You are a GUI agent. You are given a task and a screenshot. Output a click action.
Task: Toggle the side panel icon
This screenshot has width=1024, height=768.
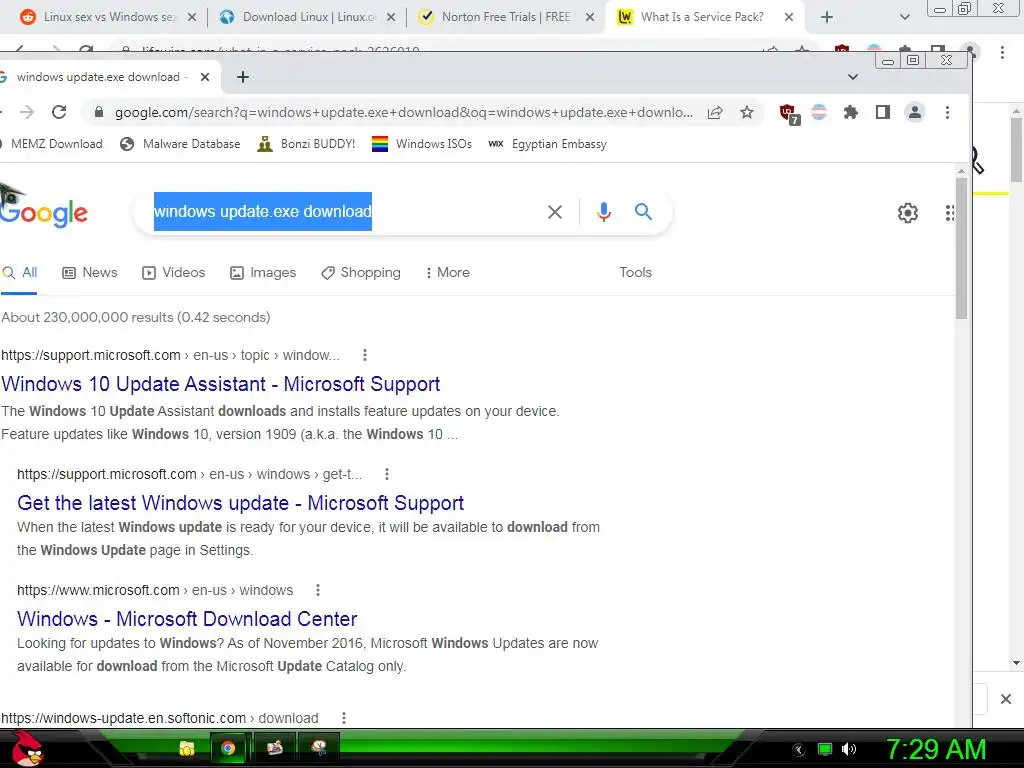pos(882,112)
